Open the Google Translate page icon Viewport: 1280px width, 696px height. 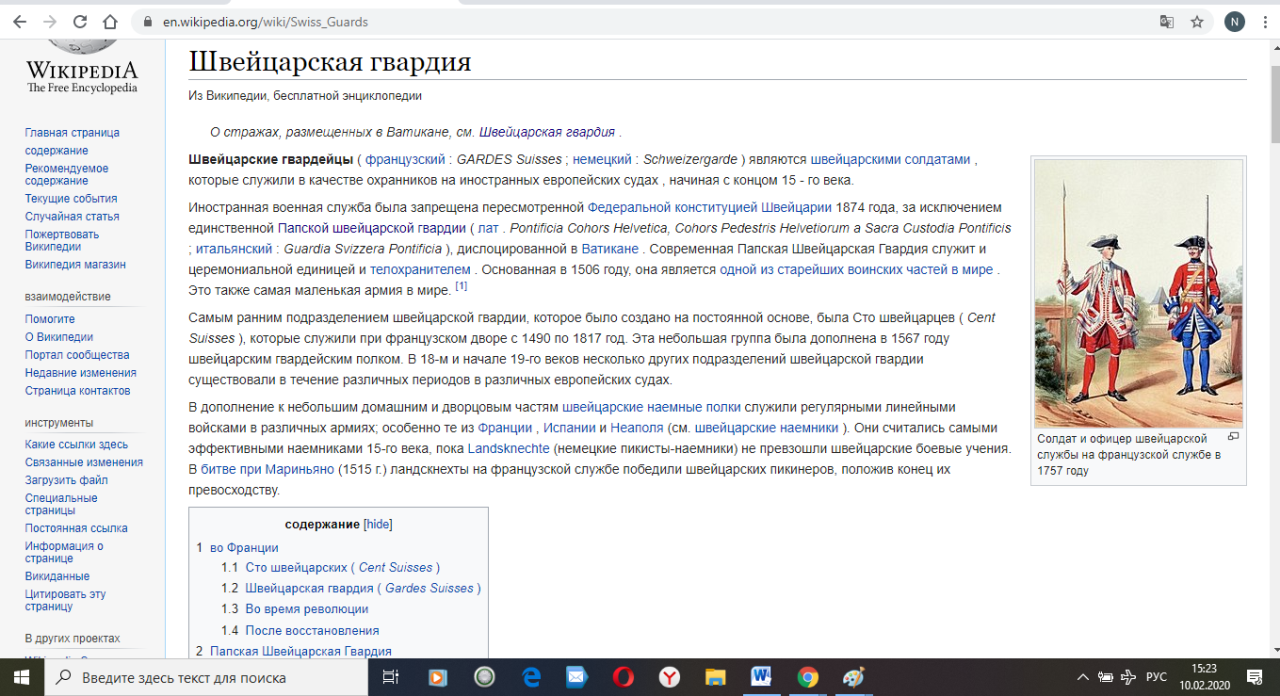(x=1166, y=22)
